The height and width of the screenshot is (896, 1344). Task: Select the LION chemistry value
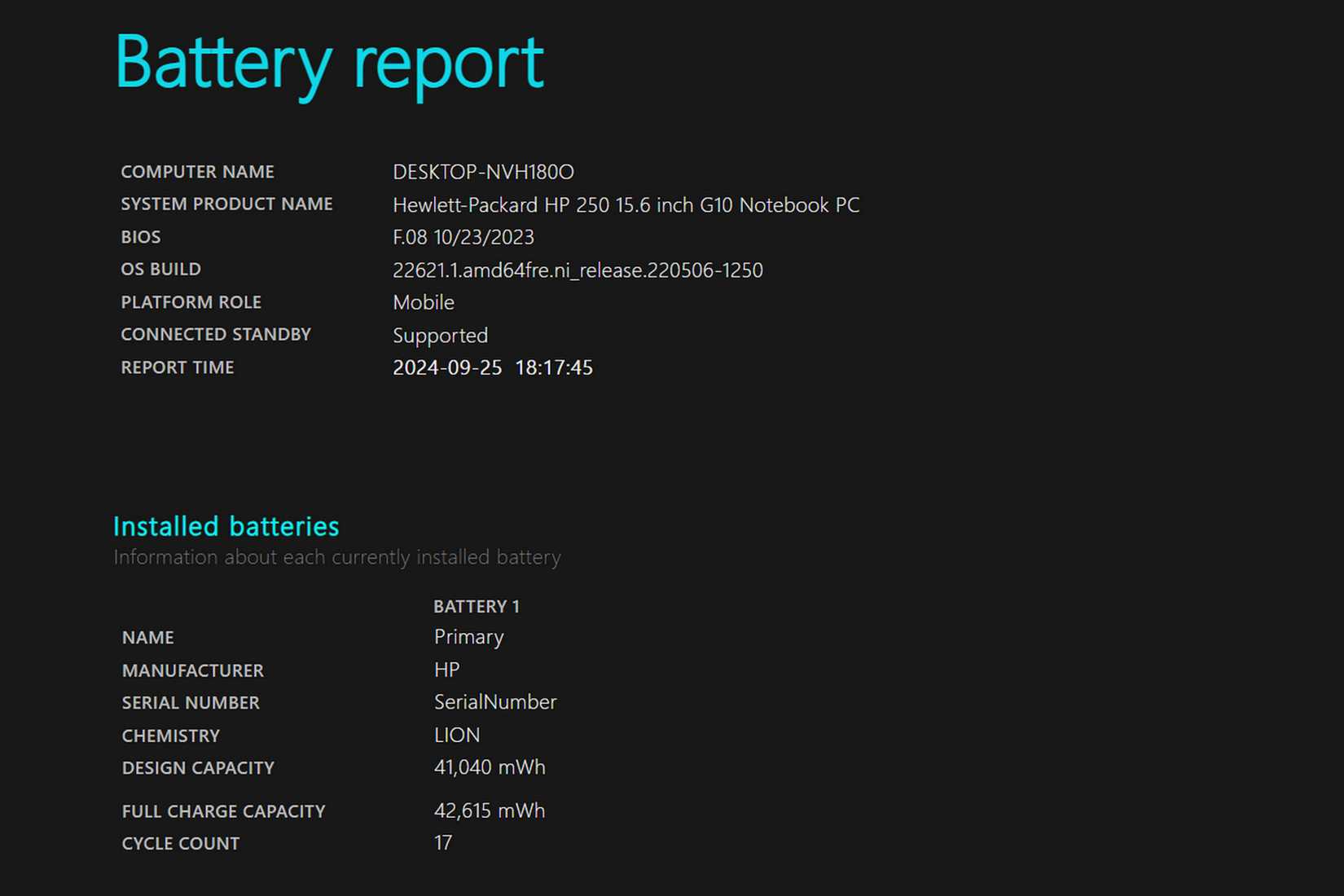tap(457, 735)
